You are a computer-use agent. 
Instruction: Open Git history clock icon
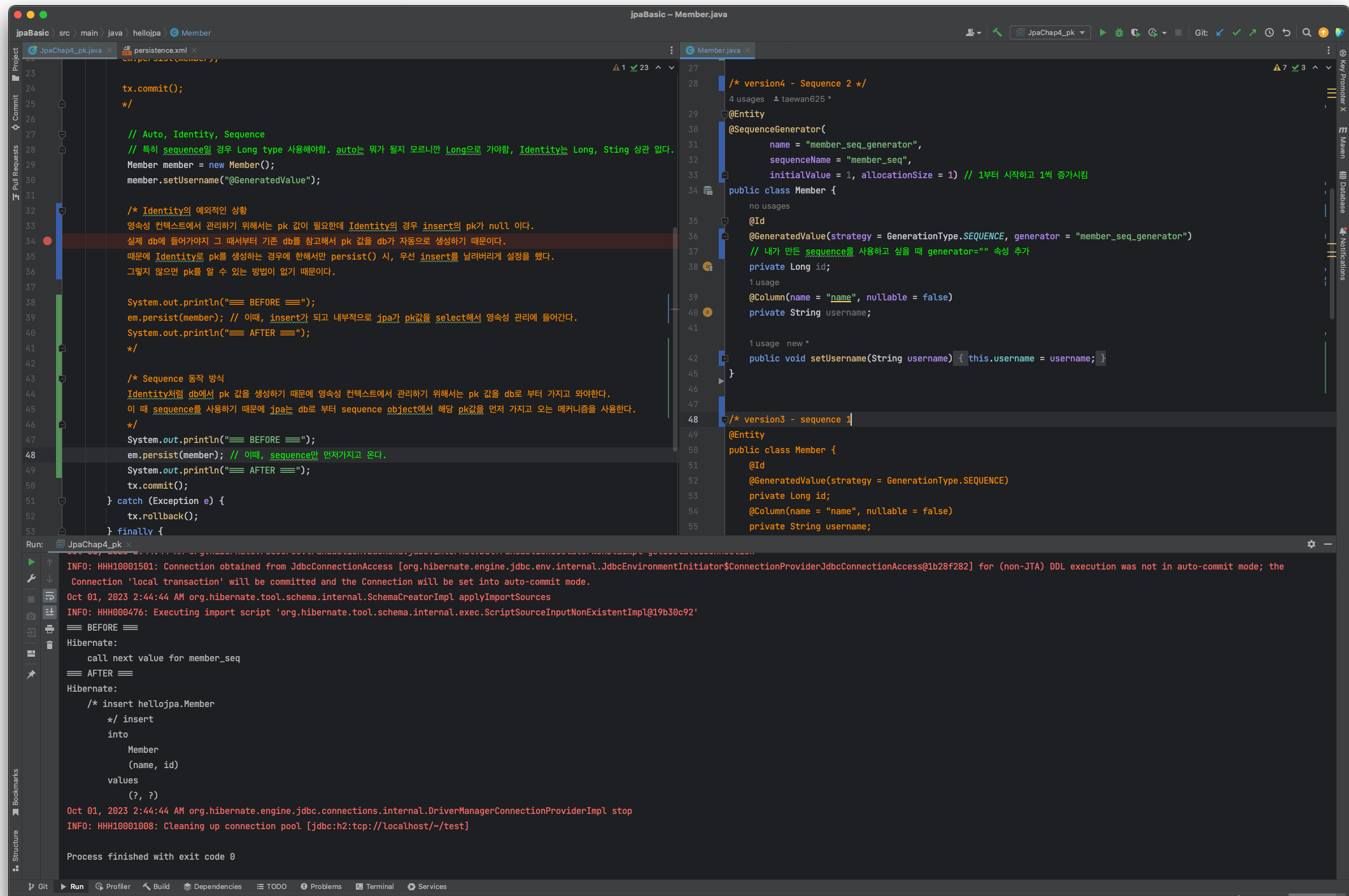[x=1269, y=32]
